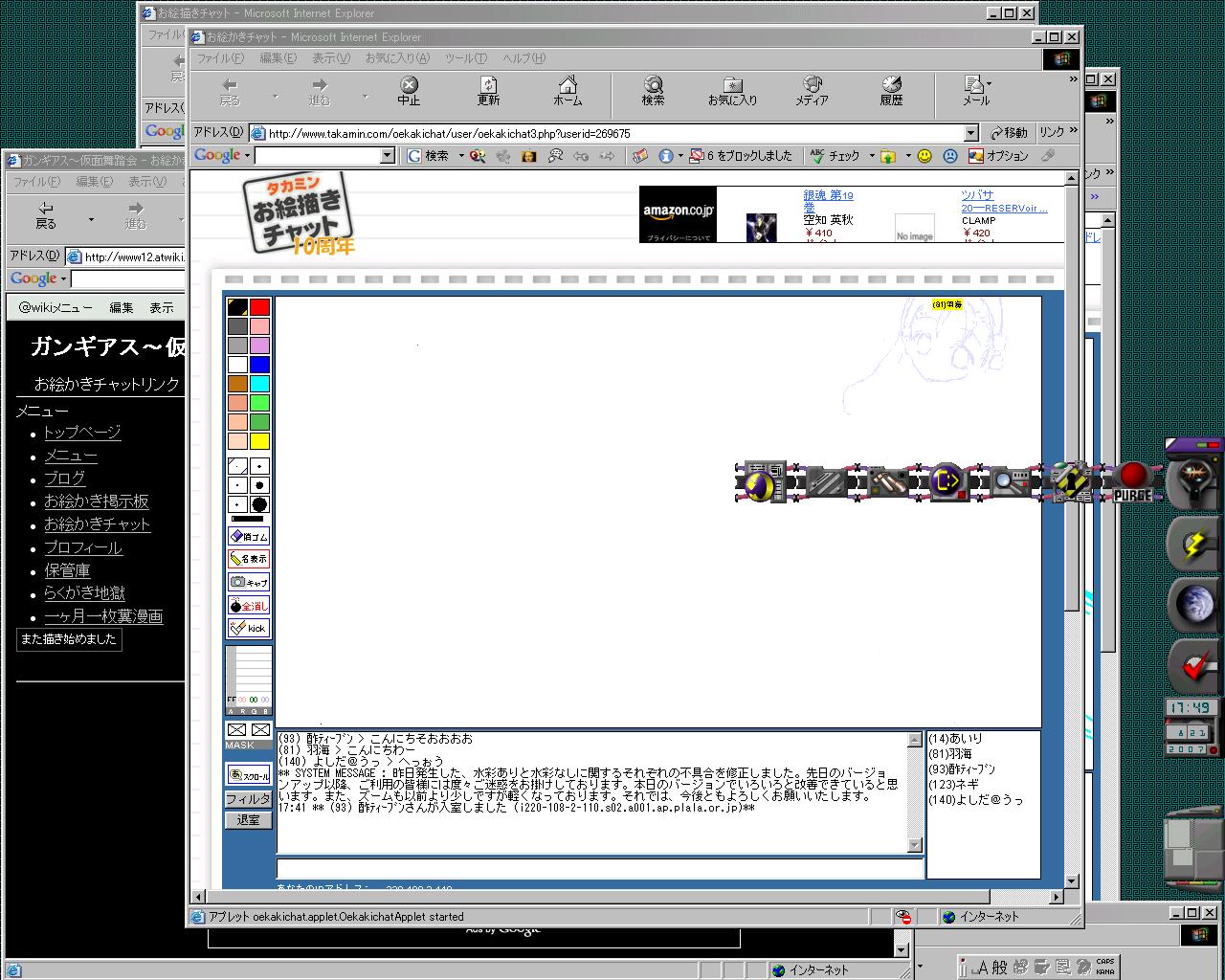The width and height of the screenshot is (1225, 980).
Task: Click the Google toolbar spell check (チェック) icon
Action: [835, 156]
